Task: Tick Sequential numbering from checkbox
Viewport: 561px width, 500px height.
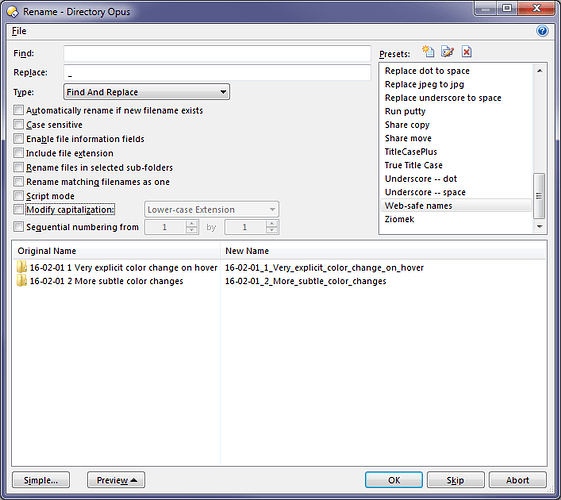Action: (19, 227)
